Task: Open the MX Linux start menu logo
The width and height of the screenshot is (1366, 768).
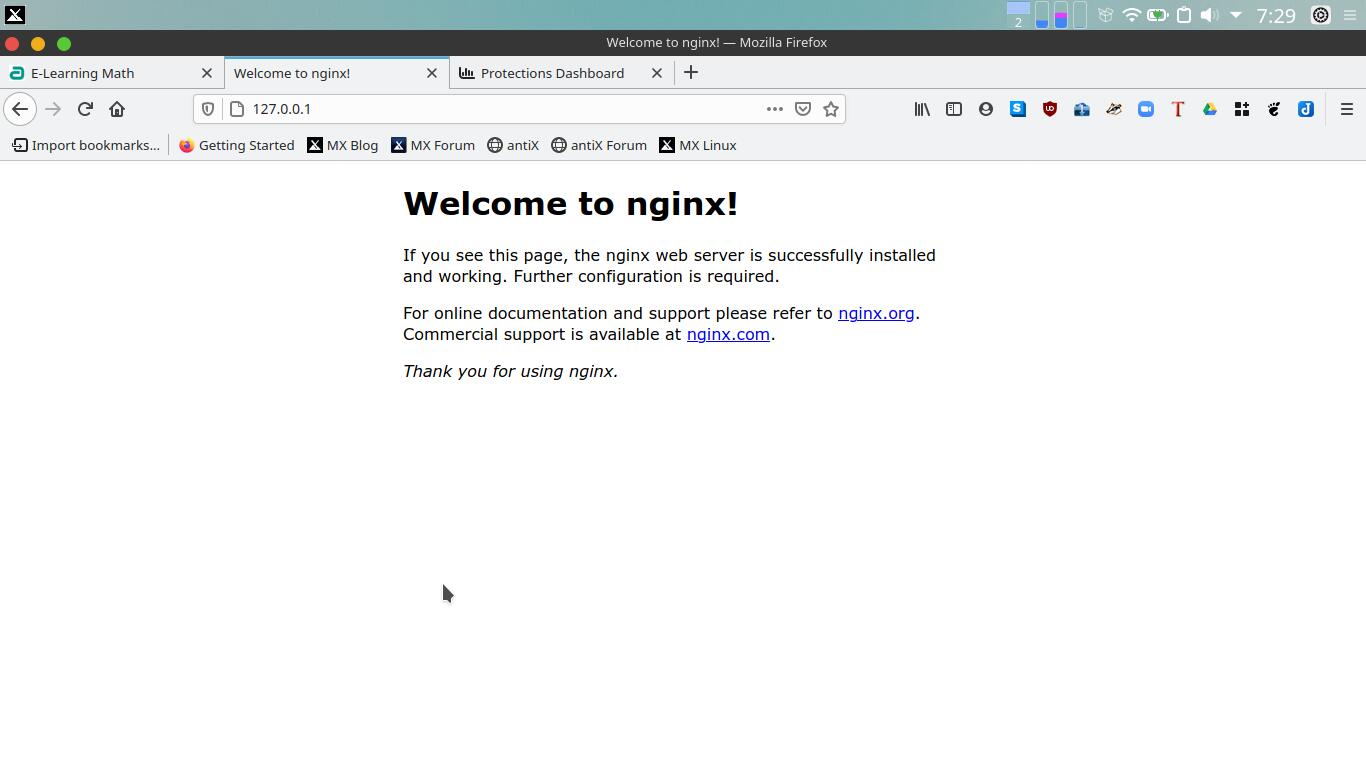Action: pos(15,15)
